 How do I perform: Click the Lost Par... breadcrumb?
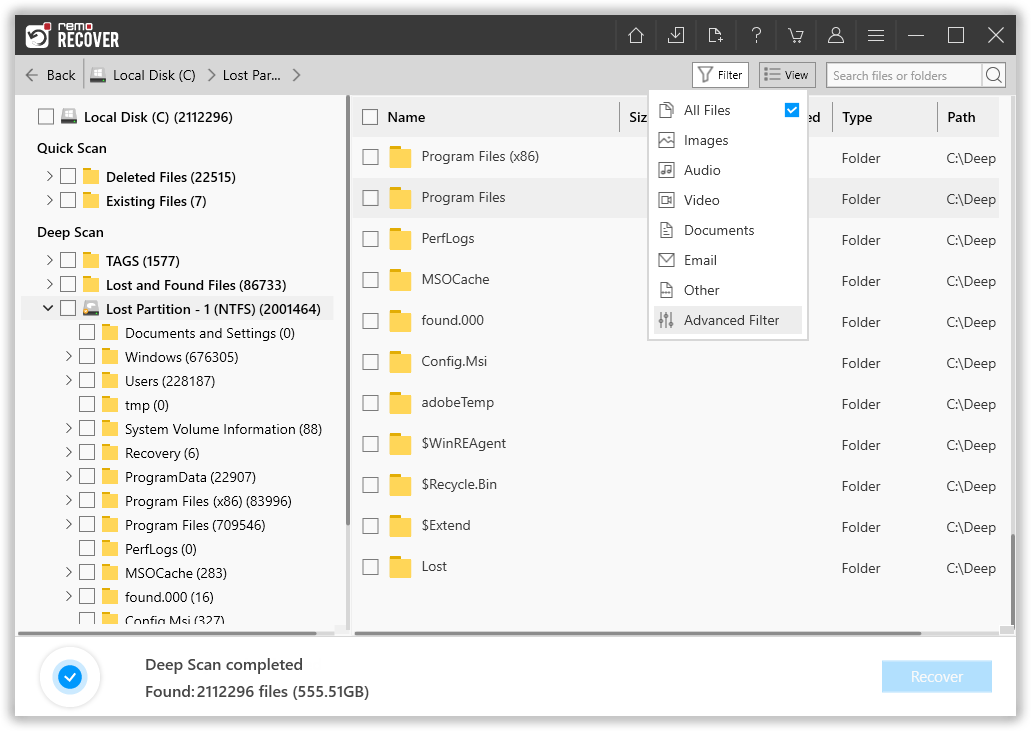coord(251,75)
